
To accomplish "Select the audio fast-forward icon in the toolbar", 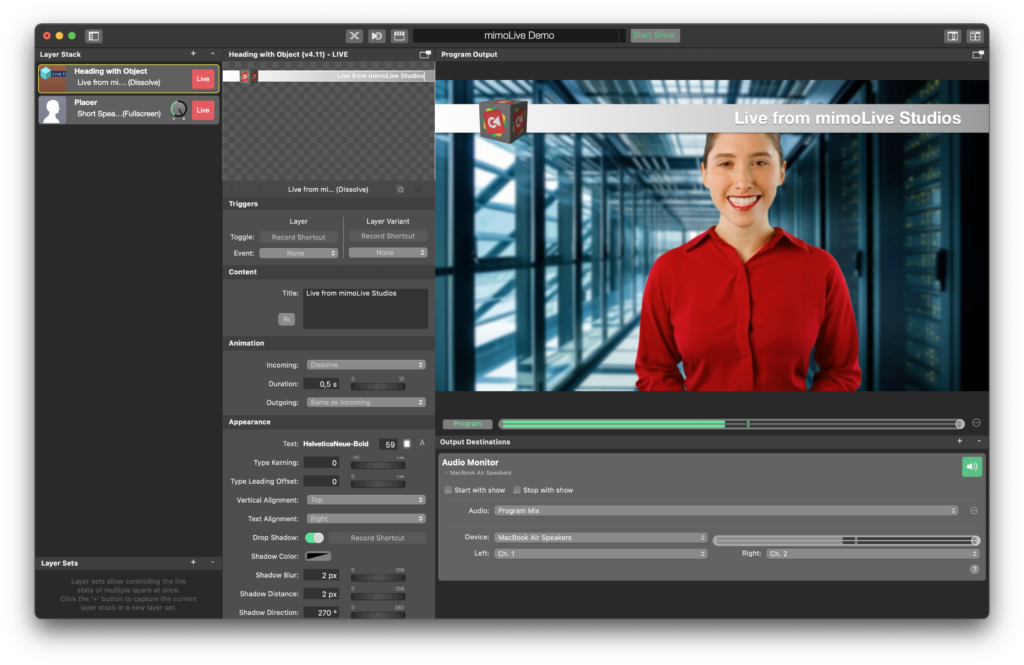I will pos(375,35).
